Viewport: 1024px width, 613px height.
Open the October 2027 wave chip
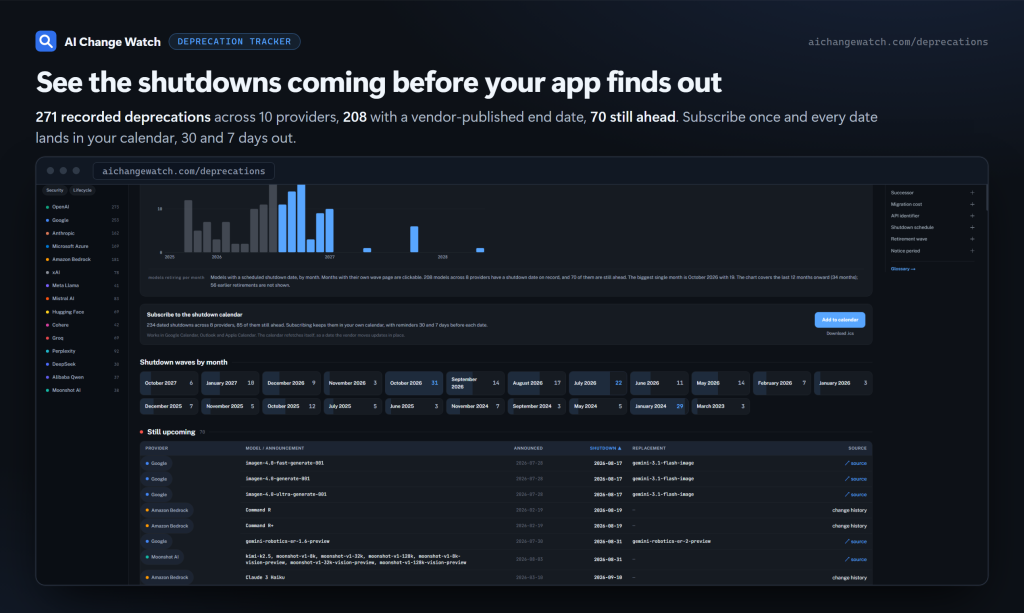click(168, 383)
